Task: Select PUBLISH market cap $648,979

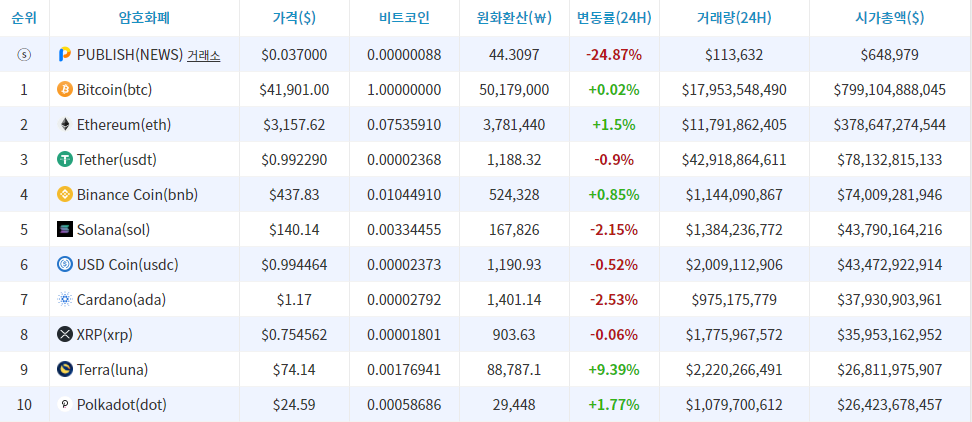Action: [x=890, y=55]
